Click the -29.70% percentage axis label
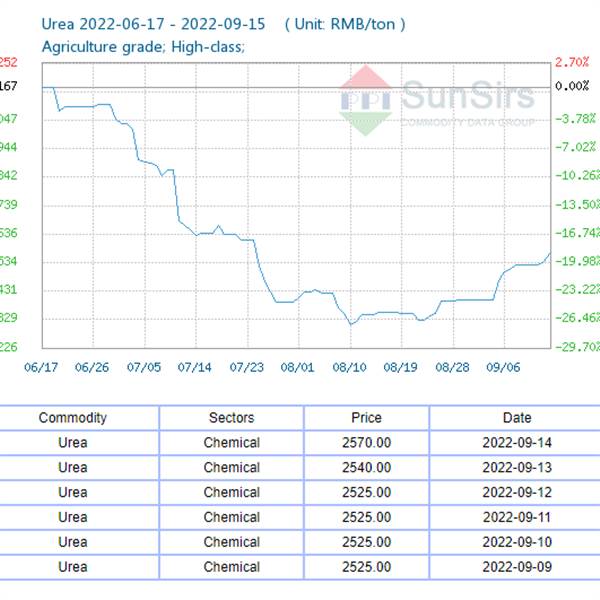The width and height of the screenshot is (600, 600). click(577, 347)
